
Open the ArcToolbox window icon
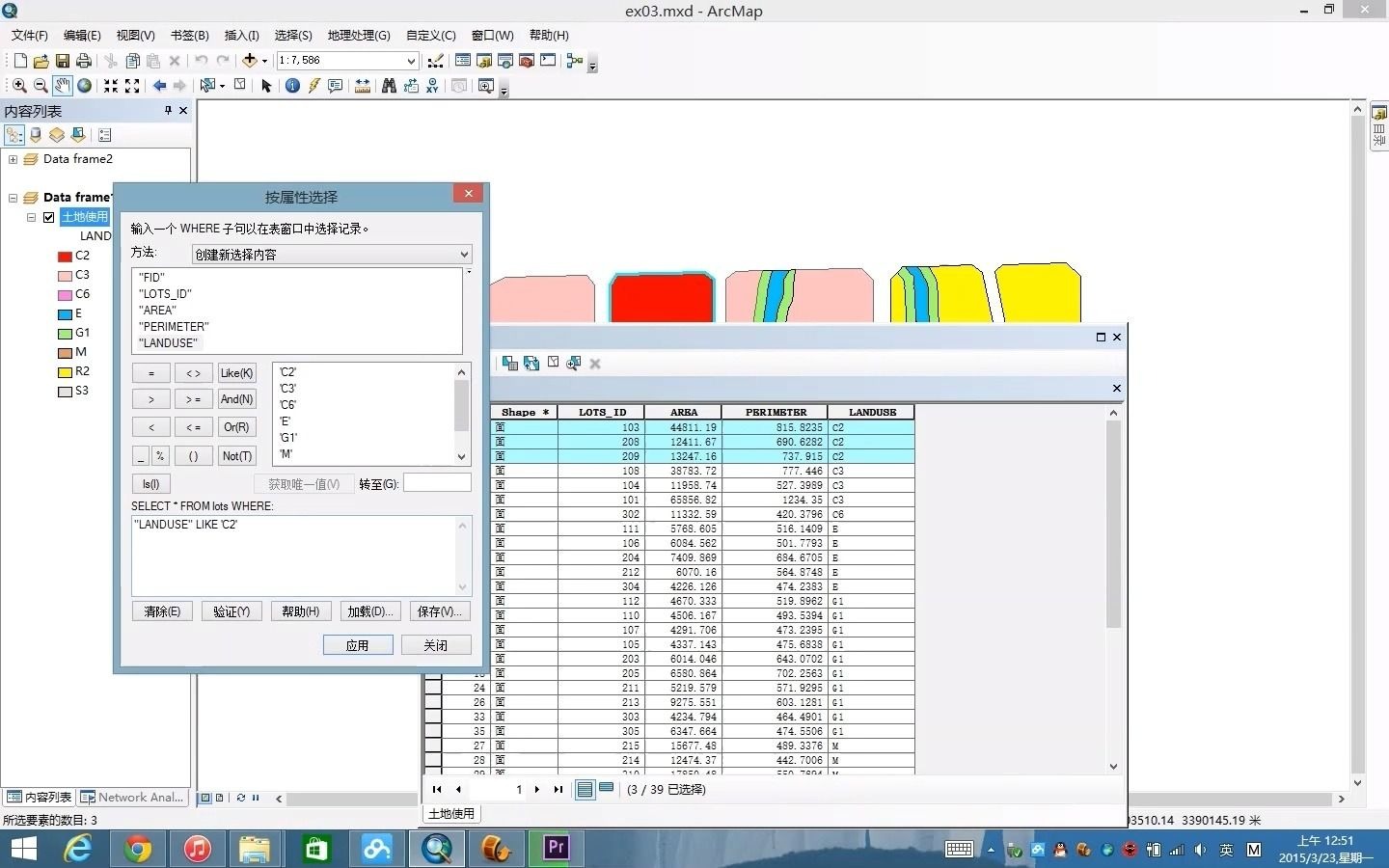527,61
